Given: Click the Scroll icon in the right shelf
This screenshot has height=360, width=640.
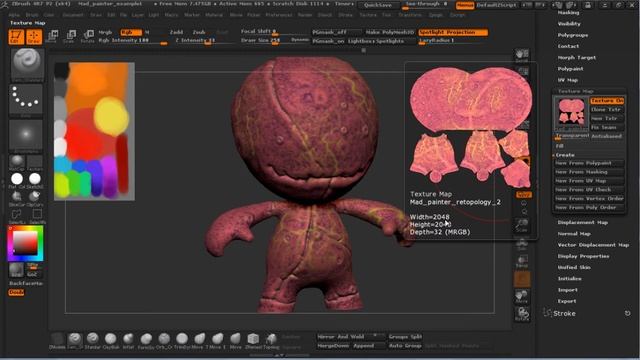Looking at the screenshot, I should (x=522, y=56).
